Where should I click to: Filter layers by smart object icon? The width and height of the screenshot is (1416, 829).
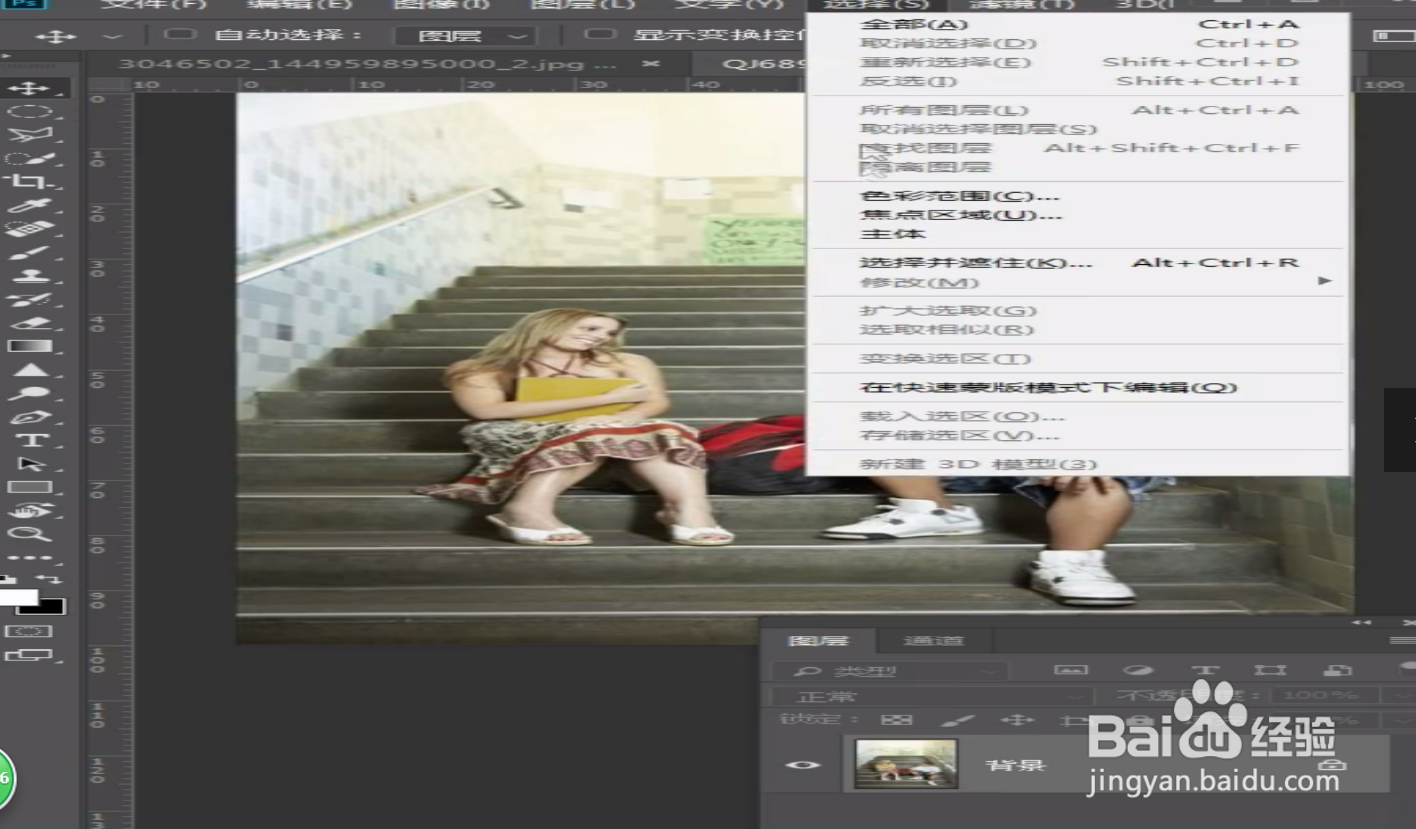coord(1336,670)
